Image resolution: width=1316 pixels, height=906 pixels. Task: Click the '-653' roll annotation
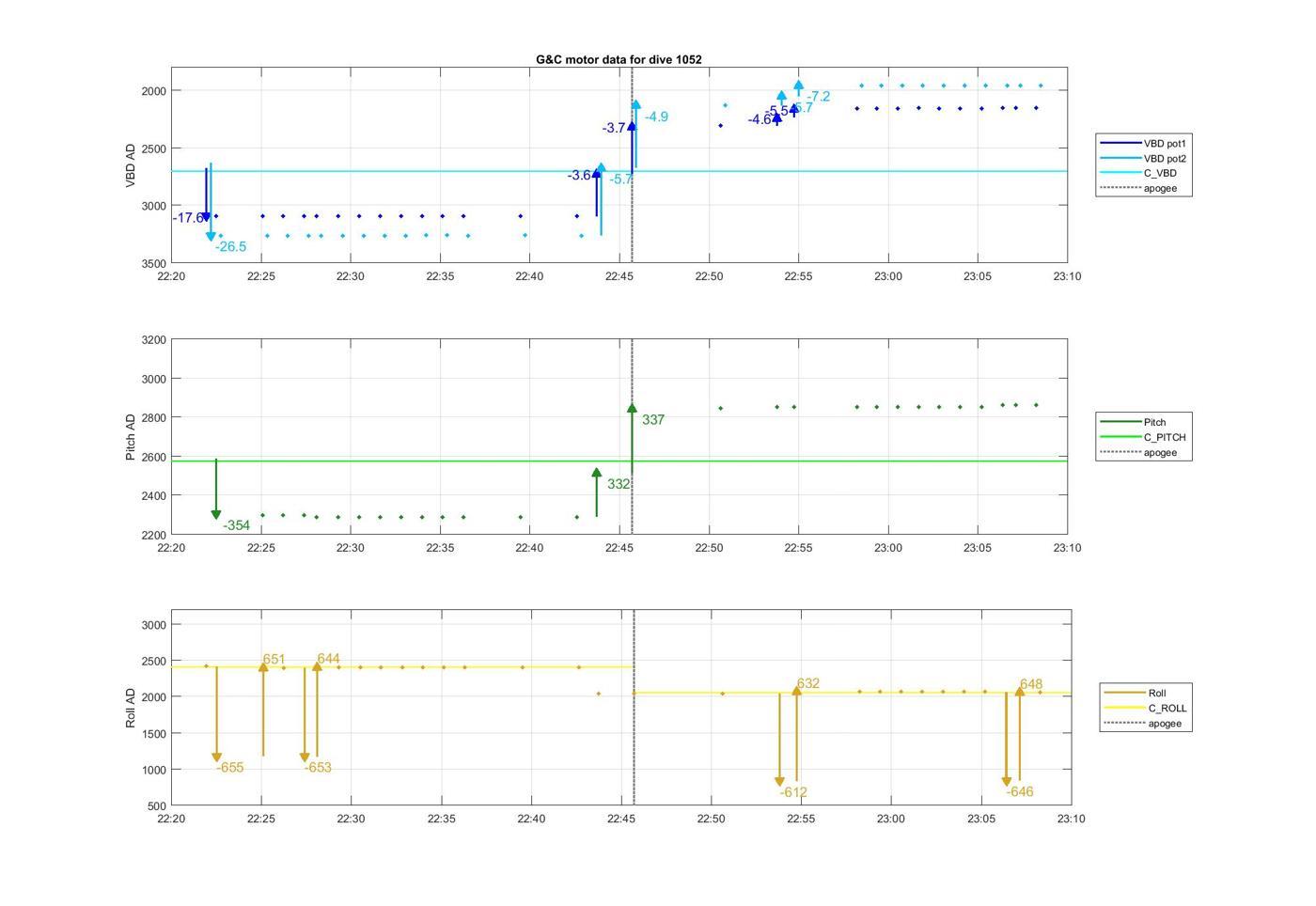pyautogui.click(x=318, y=768)
